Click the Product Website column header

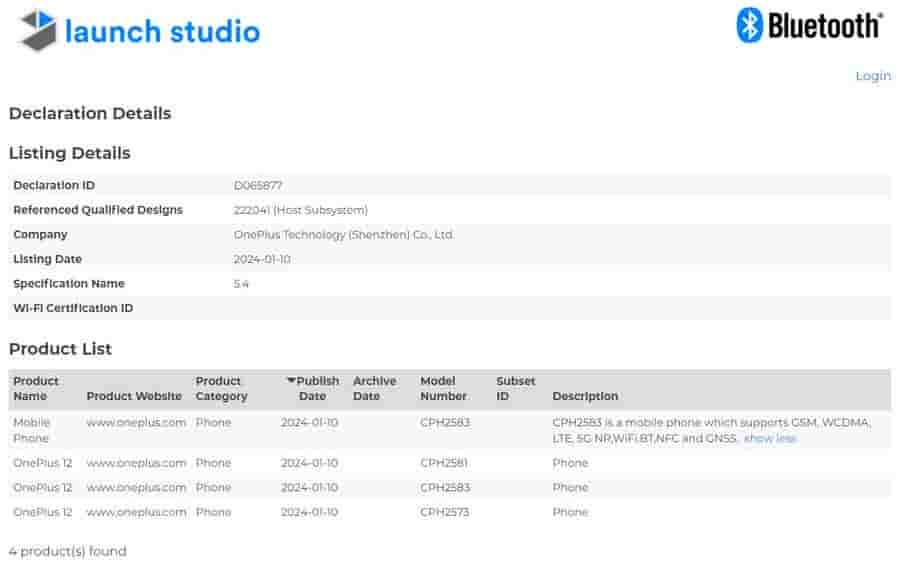(134, 396)
